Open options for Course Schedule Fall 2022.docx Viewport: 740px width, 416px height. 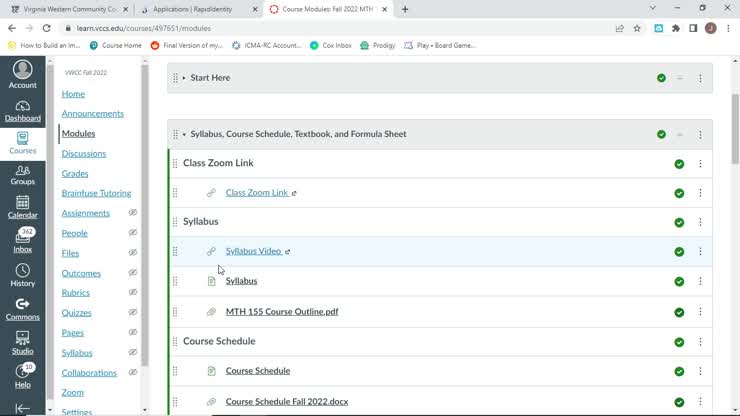[x=700, y=401]
